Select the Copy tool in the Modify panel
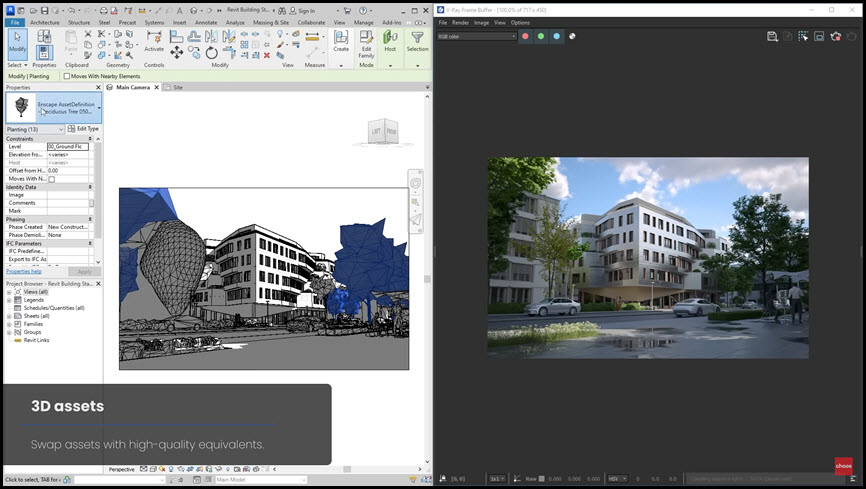This screenshot has height=489, width=866. coord(194,53)
